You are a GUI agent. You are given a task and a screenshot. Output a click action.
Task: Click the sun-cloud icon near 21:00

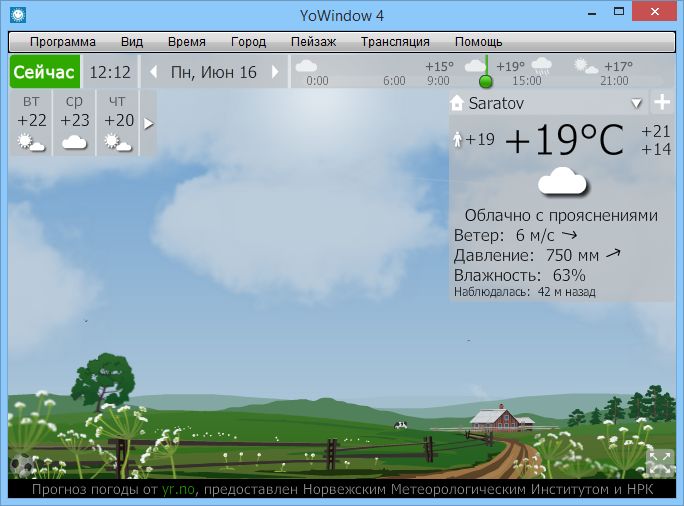585,66
